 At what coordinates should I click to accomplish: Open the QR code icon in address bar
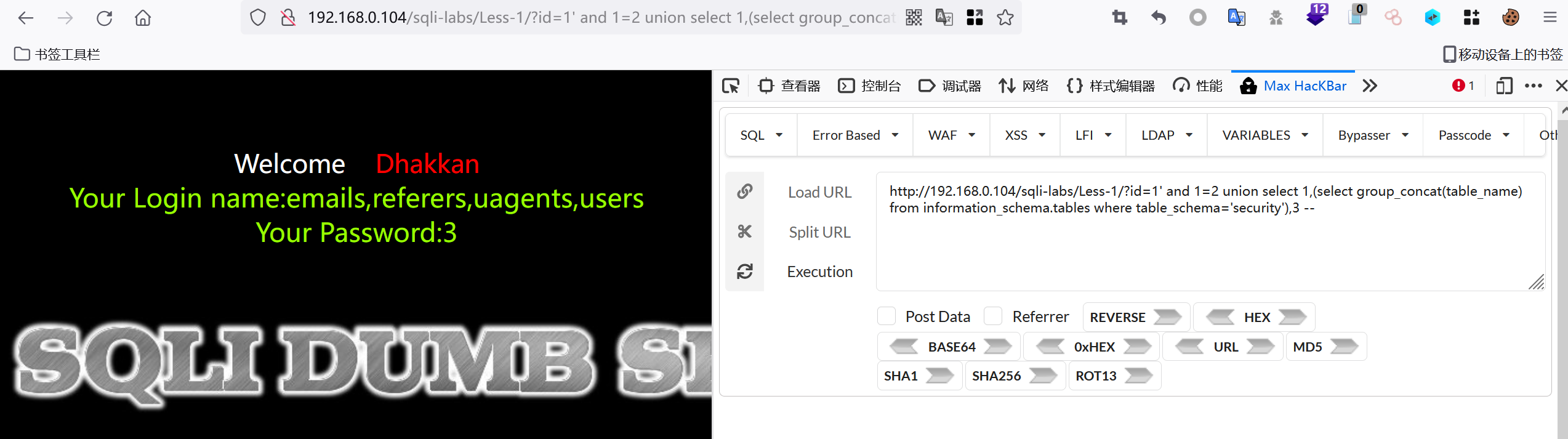(x=914, y=18)
